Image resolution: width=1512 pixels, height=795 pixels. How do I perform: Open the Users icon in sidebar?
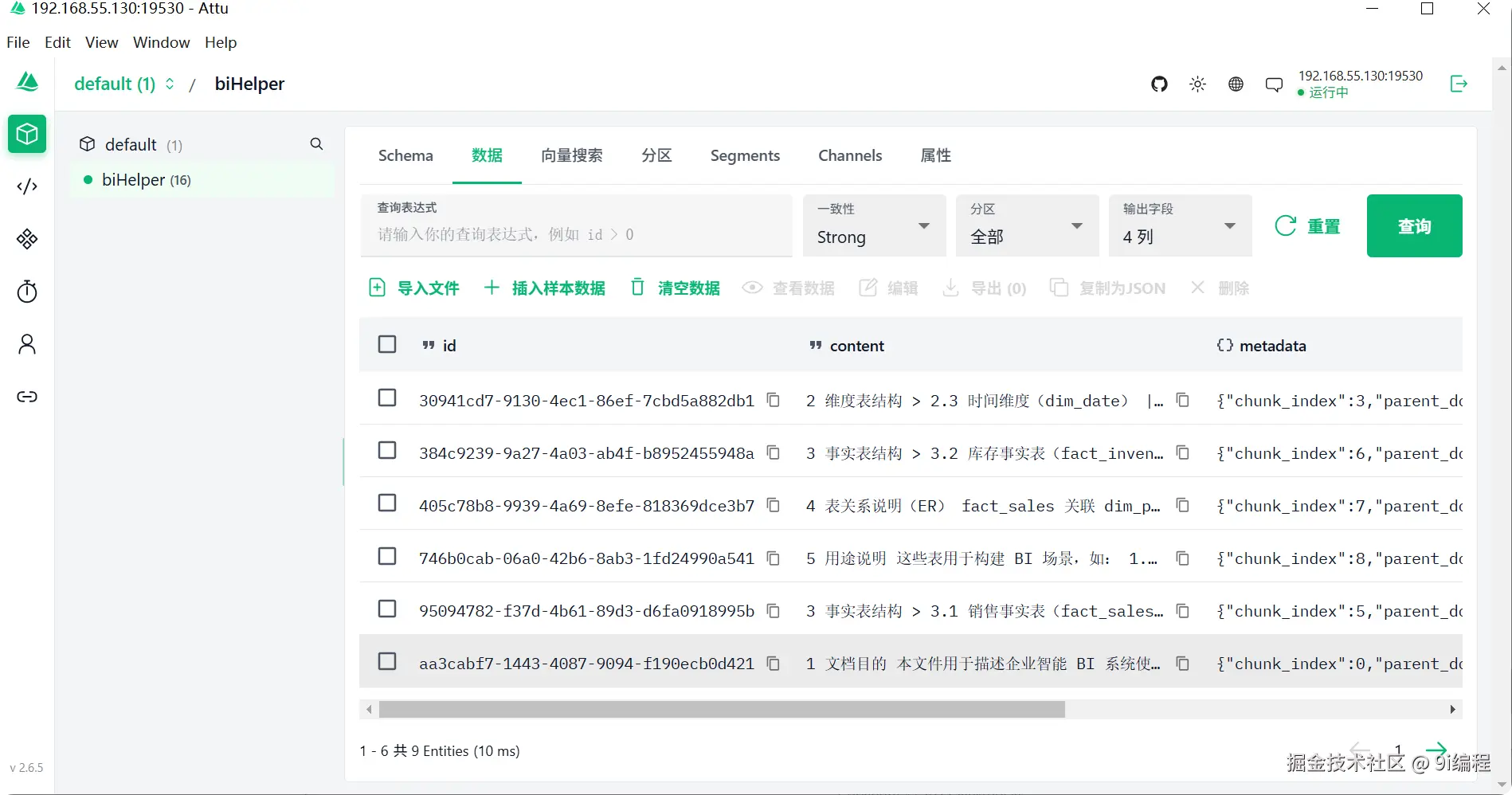click(27, 344)
